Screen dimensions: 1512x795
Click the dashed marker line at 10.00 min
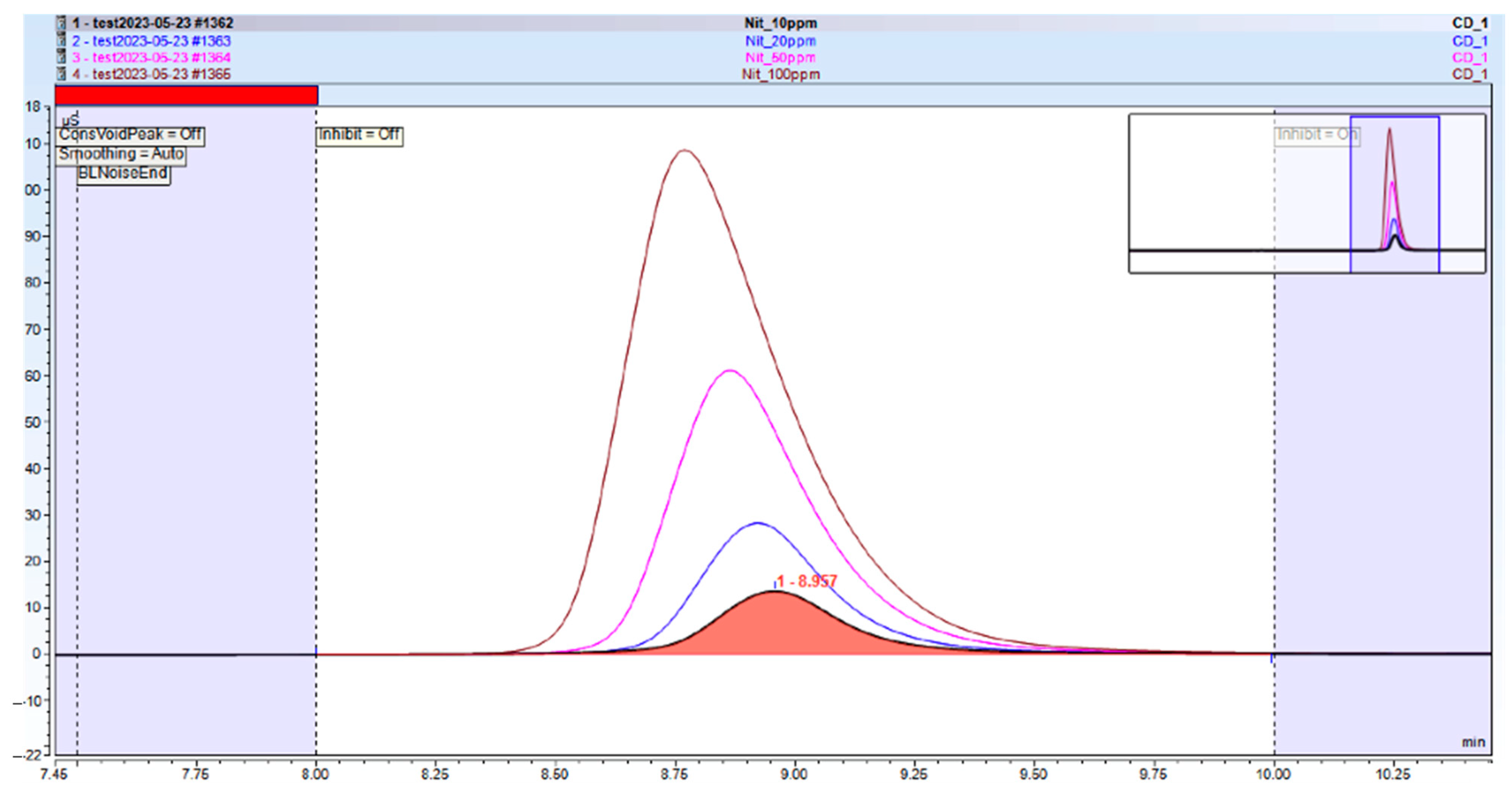pyautogui.click(x=1274, y=411)
